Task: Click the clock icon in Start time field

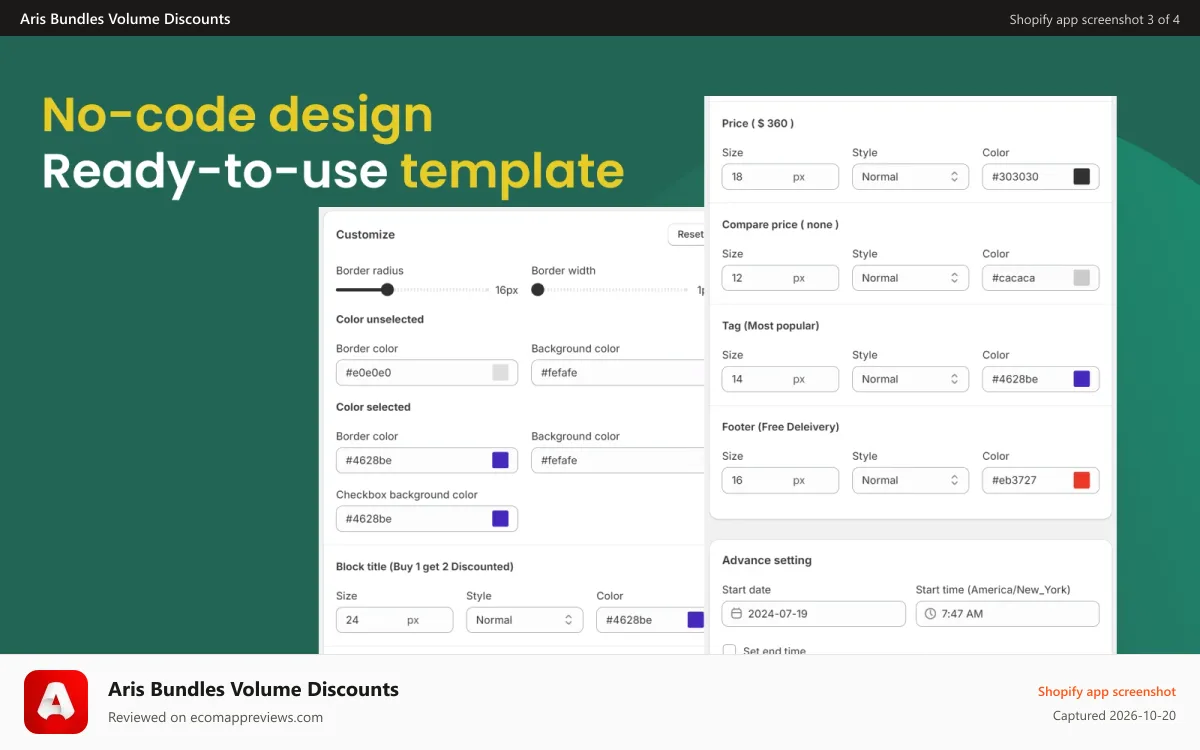Action: [x=930, y=613]
